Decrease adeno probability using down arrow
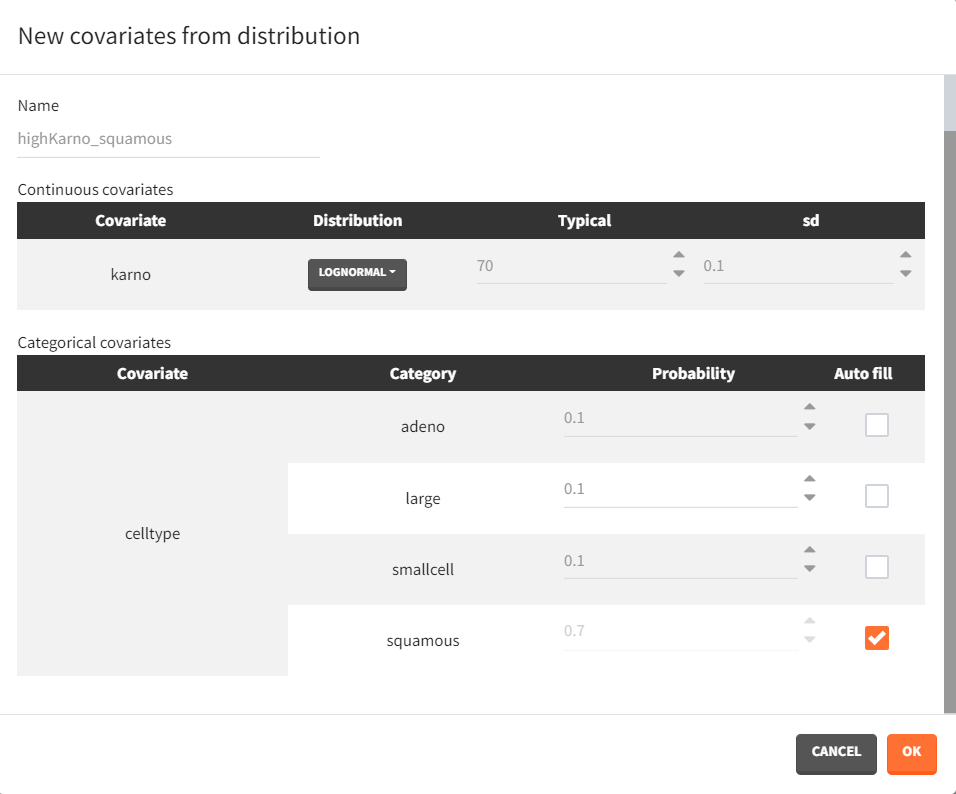The height and width of the screenshot is (794, 956). pos(809,426)
